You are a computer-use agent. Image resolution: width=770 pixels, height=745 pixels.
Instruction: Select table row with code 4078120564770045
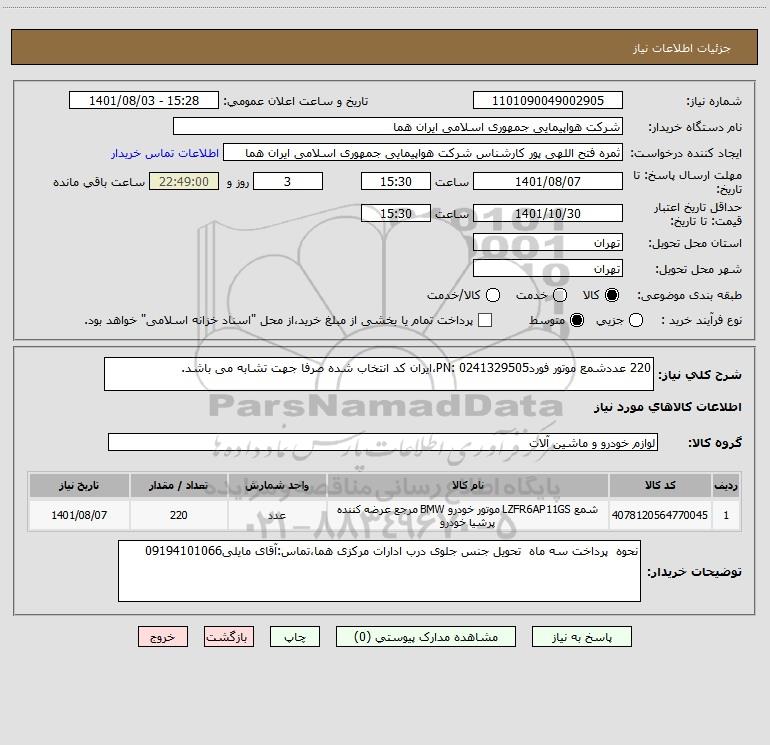coord(384,515)
